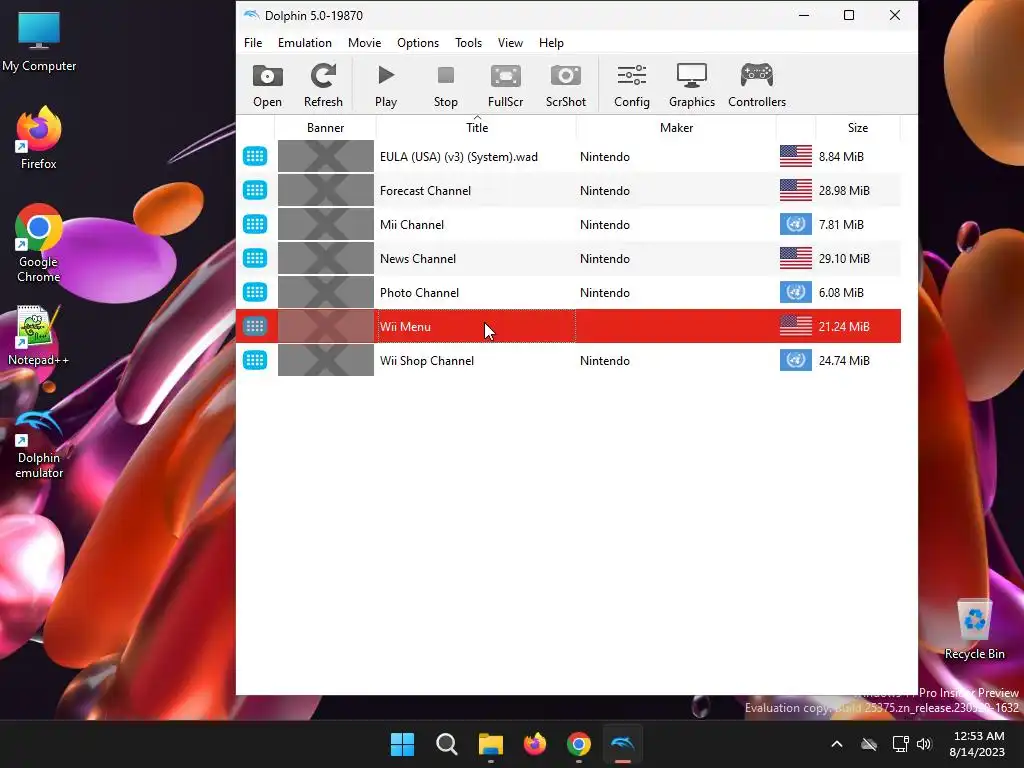
Task: Open Dolphin emulator desktop shortcut
Action: (x=39, y=445)
